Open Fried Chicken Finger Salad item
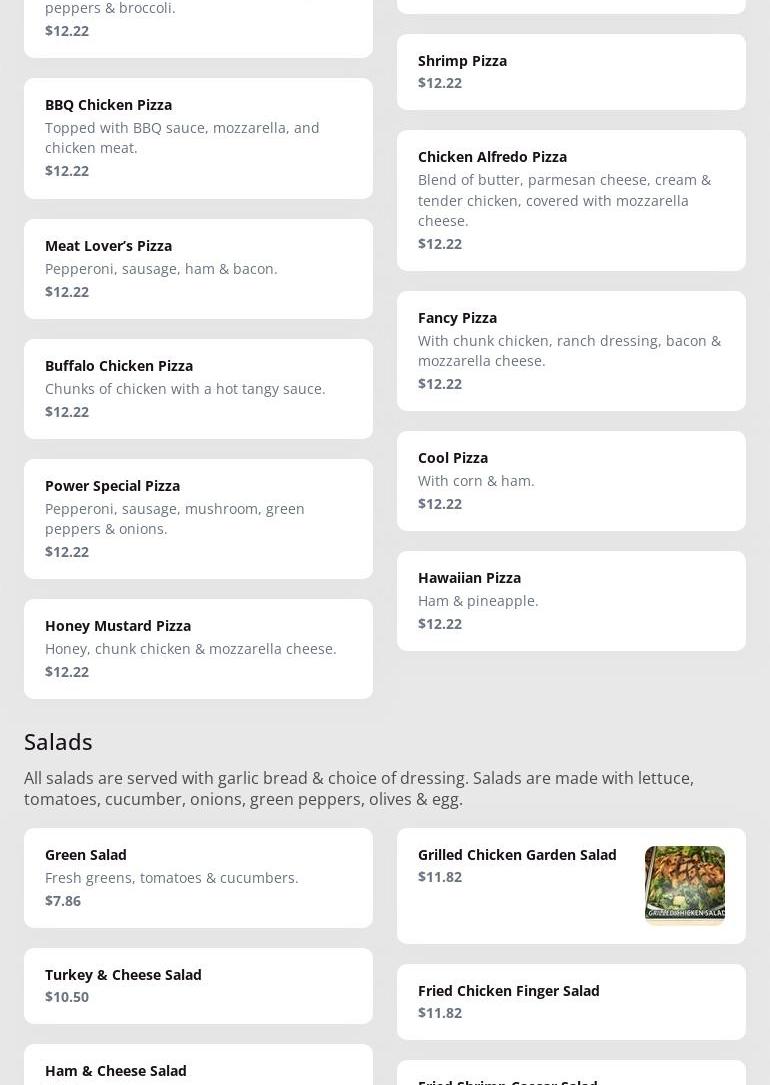 coord(570,1001)
